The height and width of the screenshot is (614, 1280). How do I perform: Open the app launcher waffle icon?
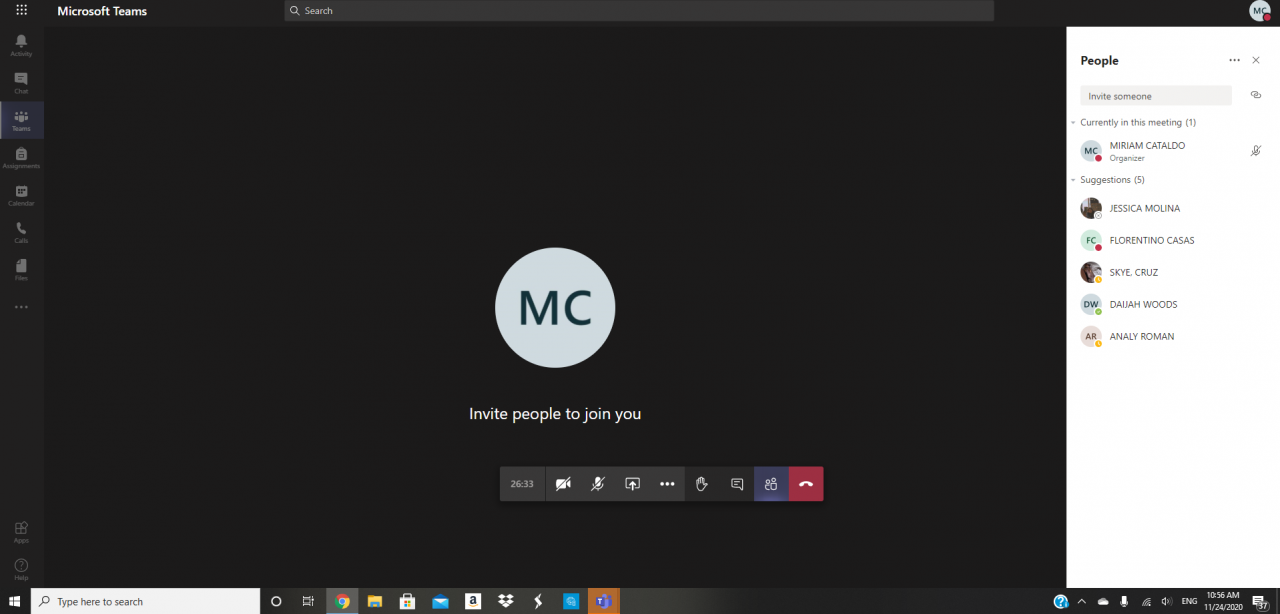pos(21,11)
